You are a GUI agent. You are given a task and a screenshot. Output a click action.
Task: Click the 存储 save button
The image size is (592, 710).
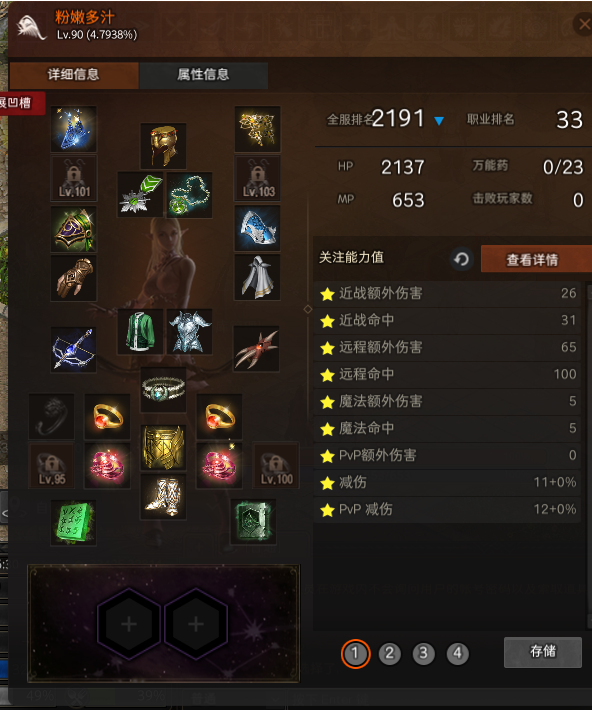[543, 652]
